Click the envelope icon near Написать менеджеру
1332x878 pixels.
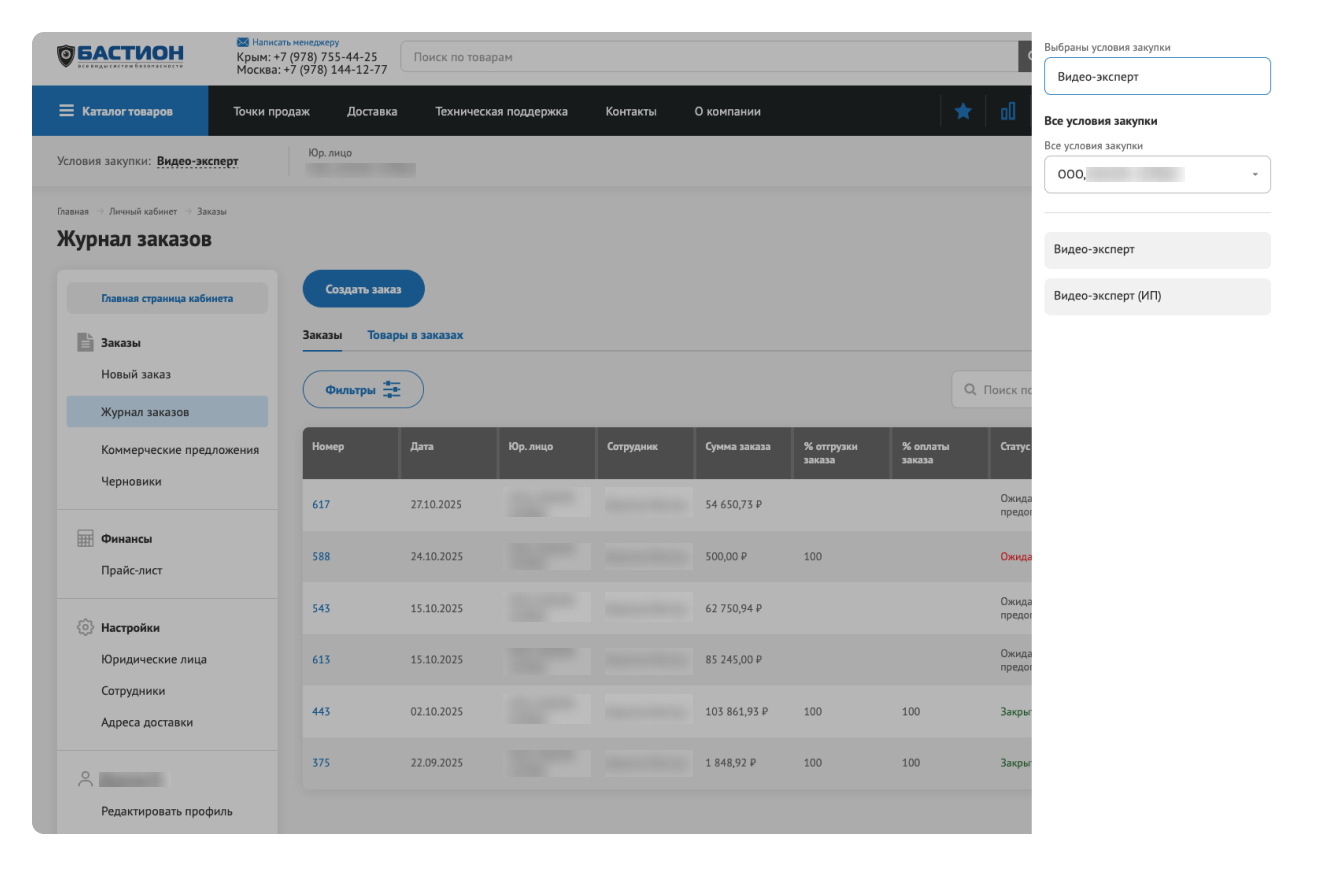[242, 43]
